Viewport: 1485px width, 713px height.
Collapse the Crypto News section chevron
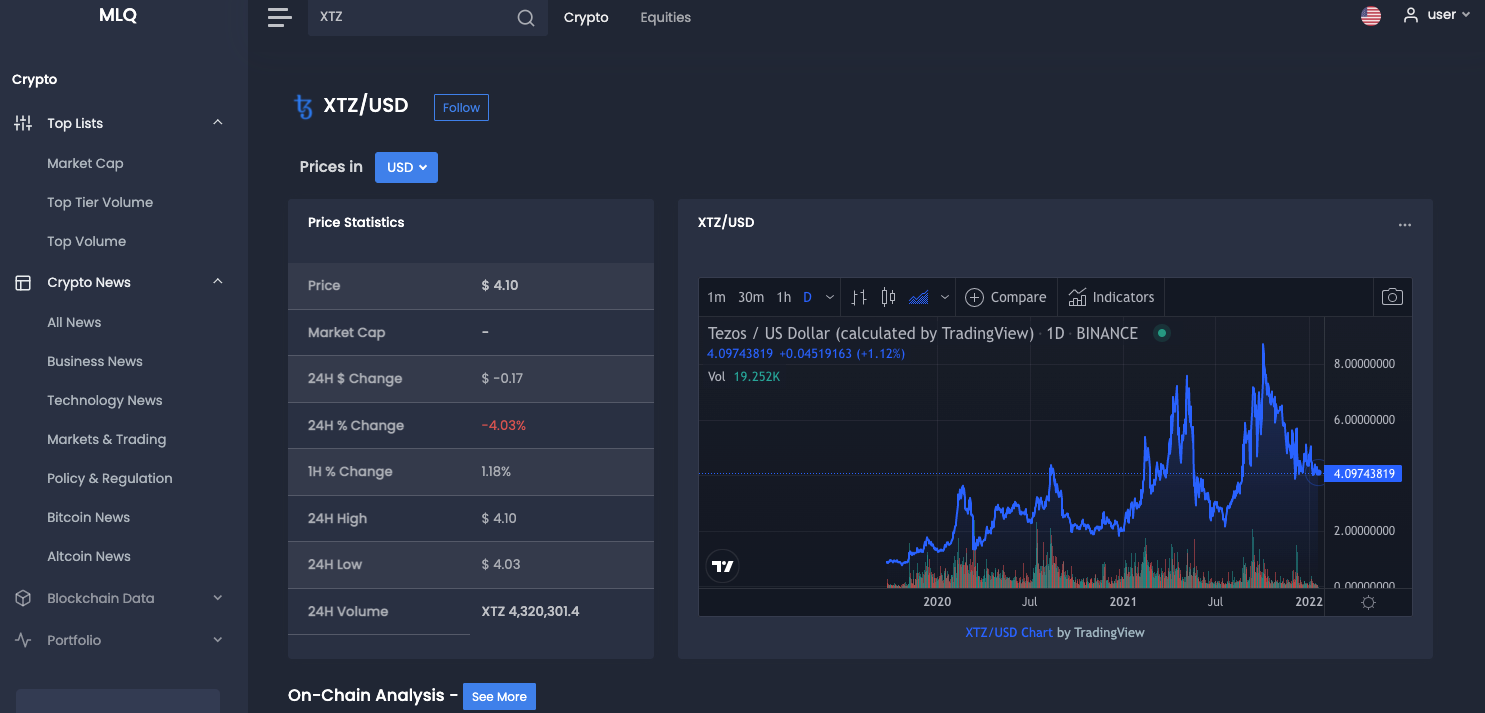[x=218, y=282]
